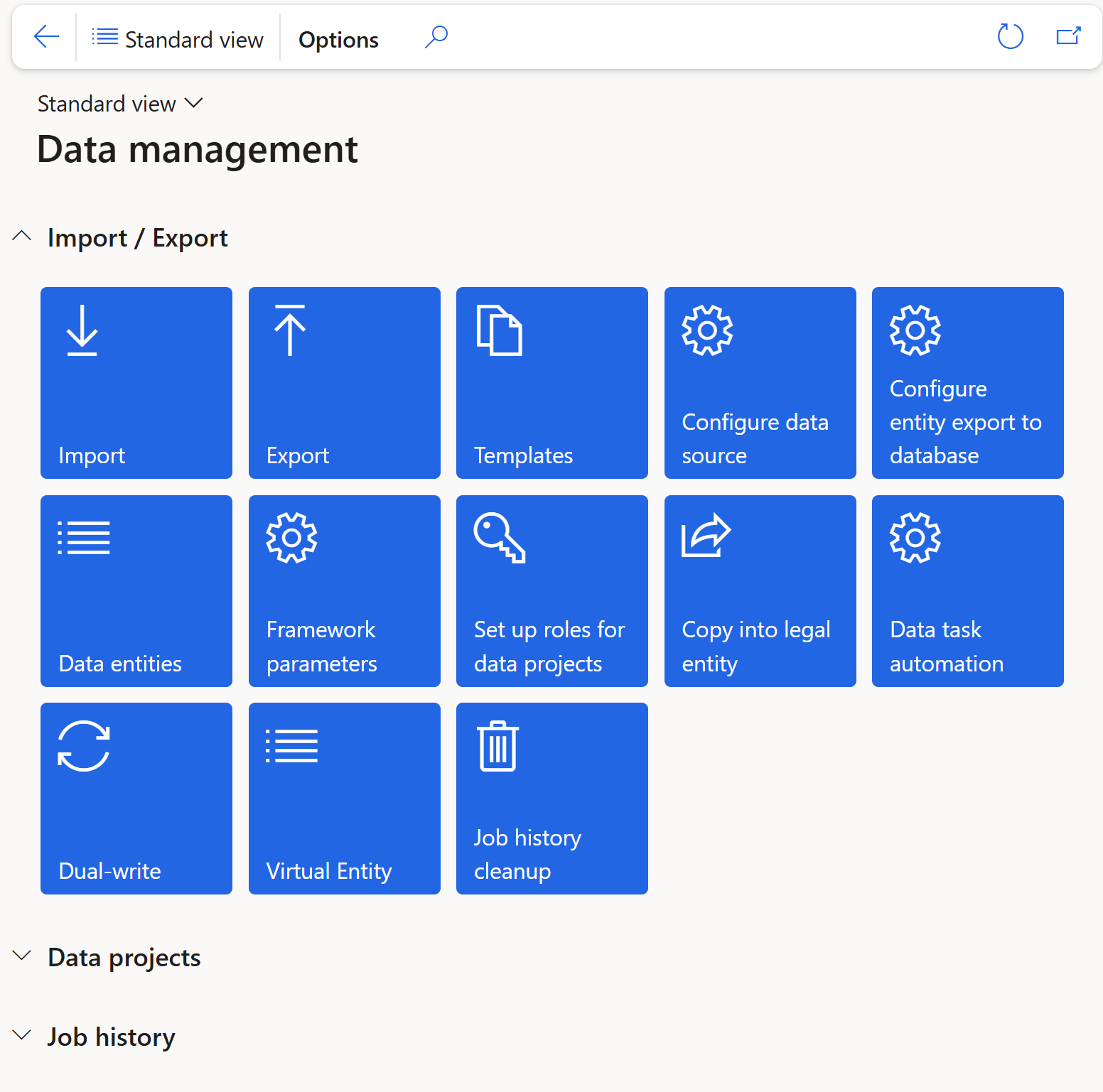Open the Templates tile
Viewport: 1103px width, 1092px height.
click(551, 383)
